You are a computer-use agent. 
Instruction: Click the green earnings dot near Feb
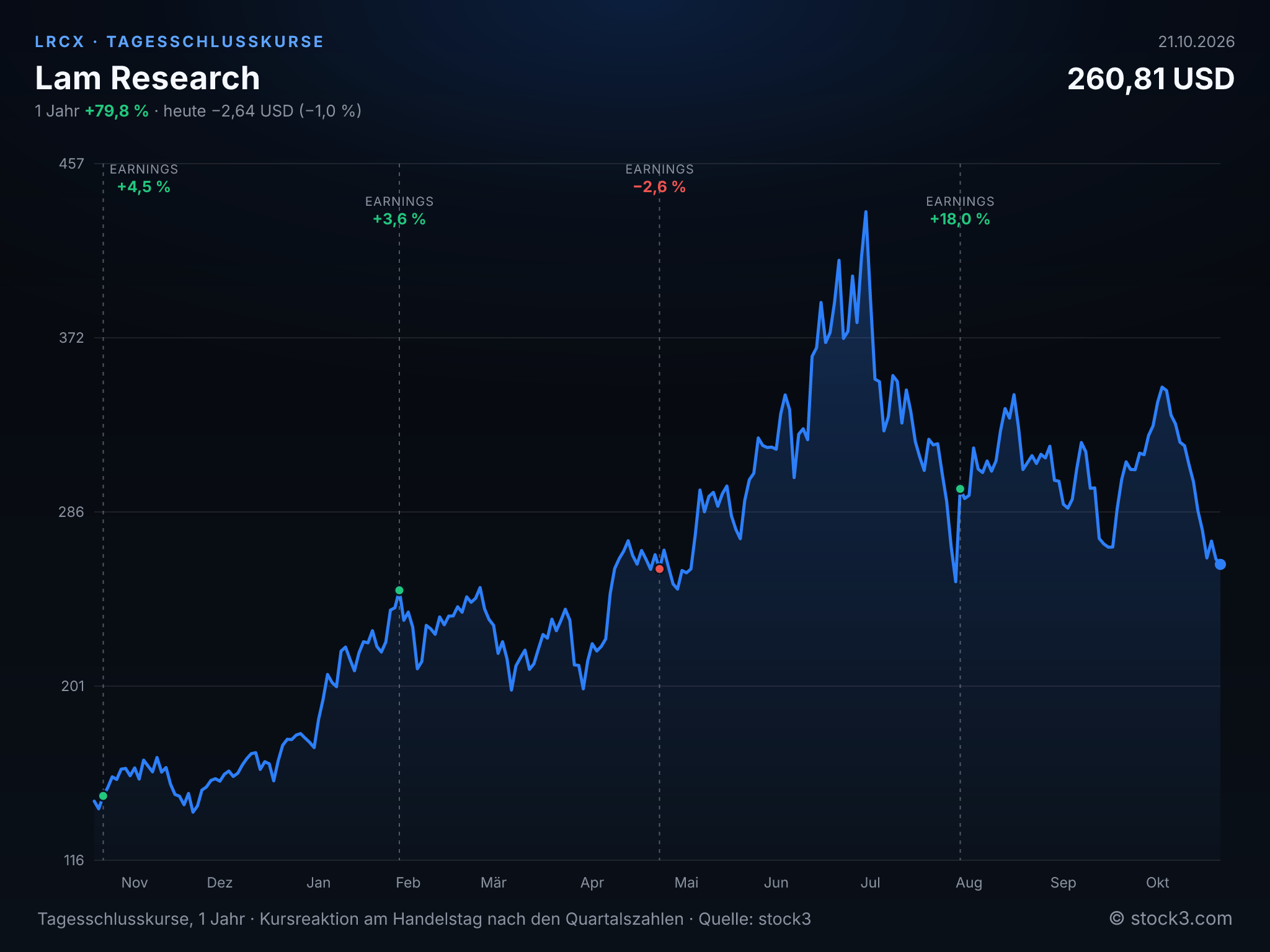pyautogui.click(x=399, y=590)
